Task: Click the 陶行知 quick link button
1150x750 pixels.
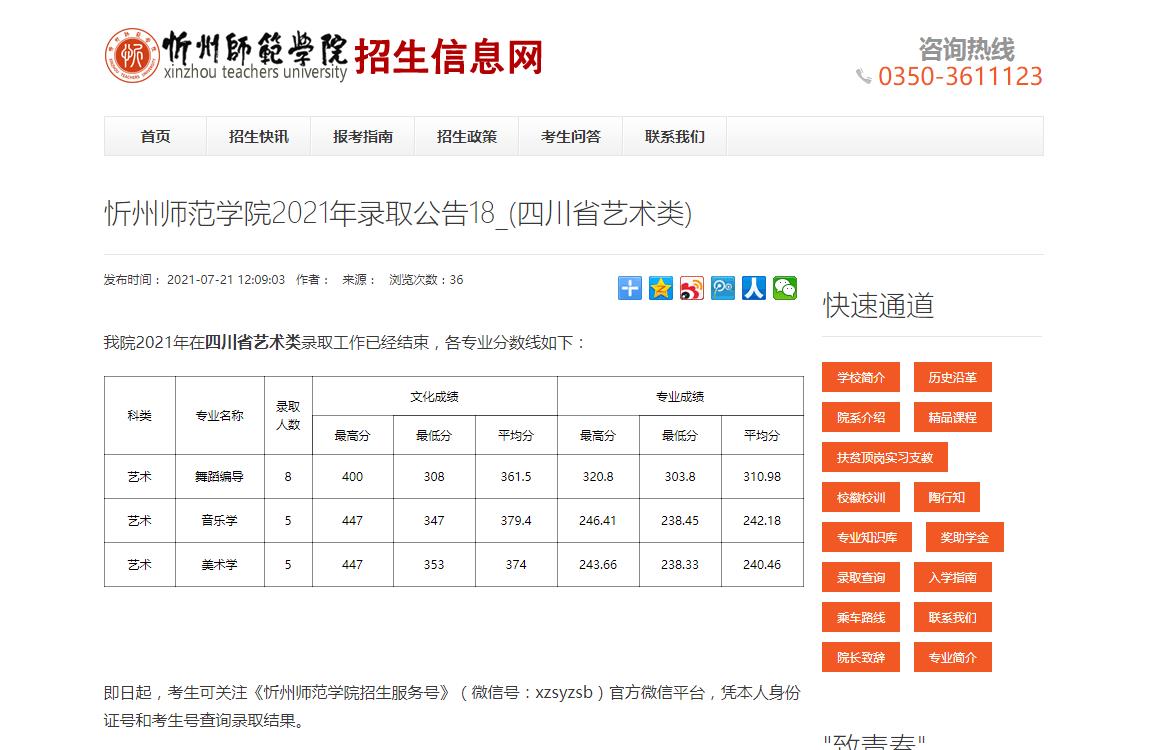Action: (x=947, y=497)
